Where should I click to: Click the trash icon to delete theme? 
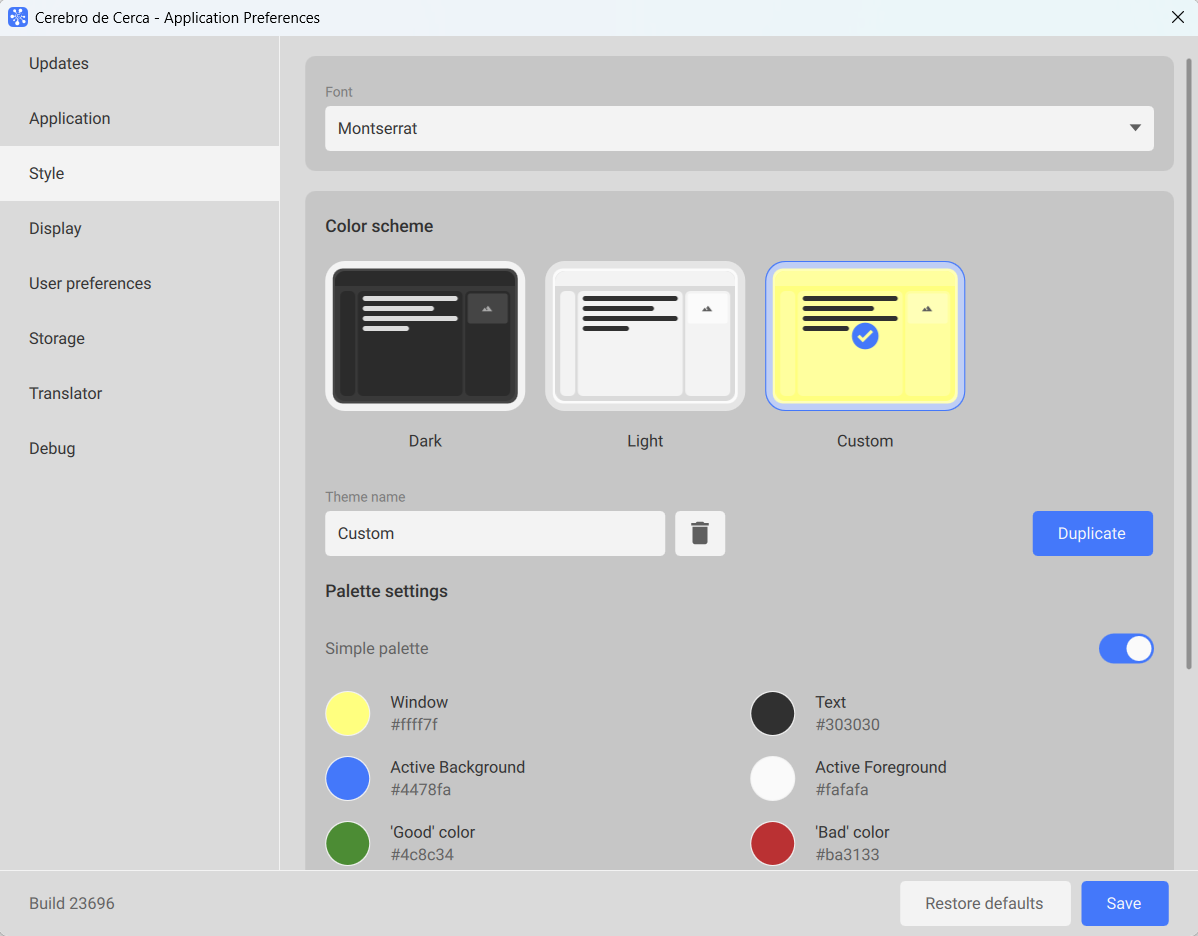click(x=700, y=533)
